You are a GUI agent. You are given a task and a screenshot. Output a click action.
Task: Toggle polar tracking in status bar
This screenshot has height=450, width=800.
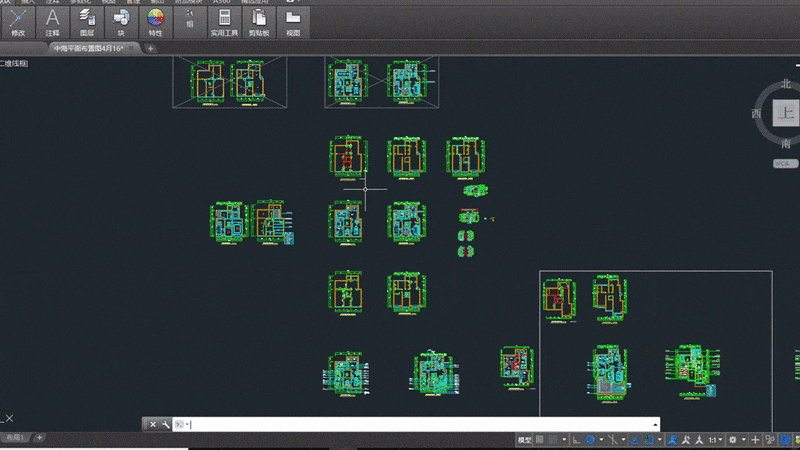(593, 439)
